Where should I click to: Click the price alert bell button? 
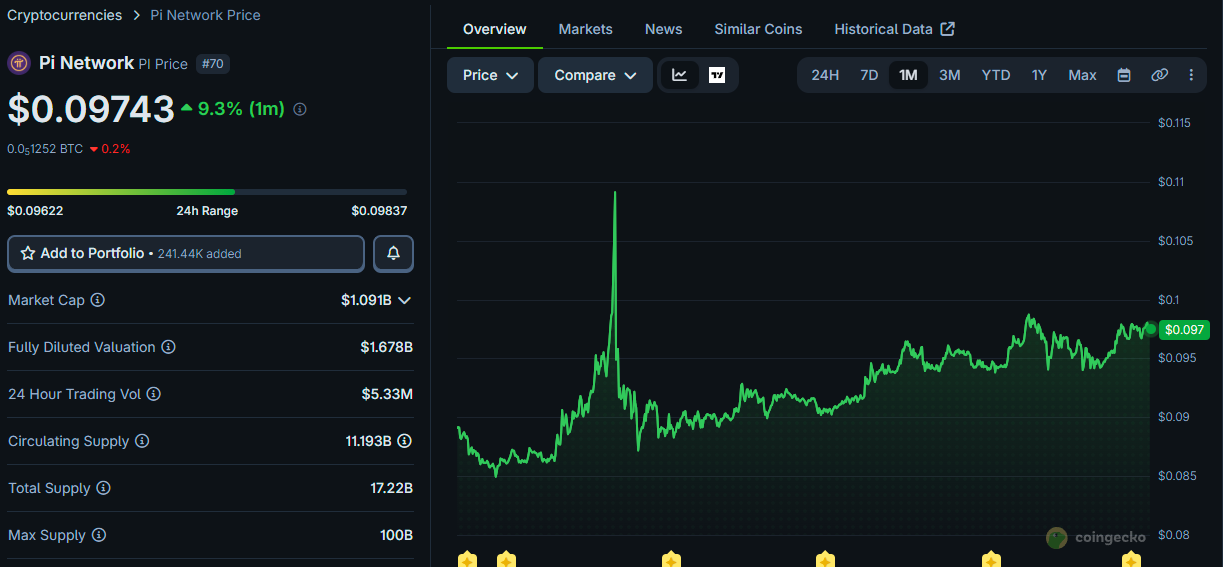click(393, 254)
